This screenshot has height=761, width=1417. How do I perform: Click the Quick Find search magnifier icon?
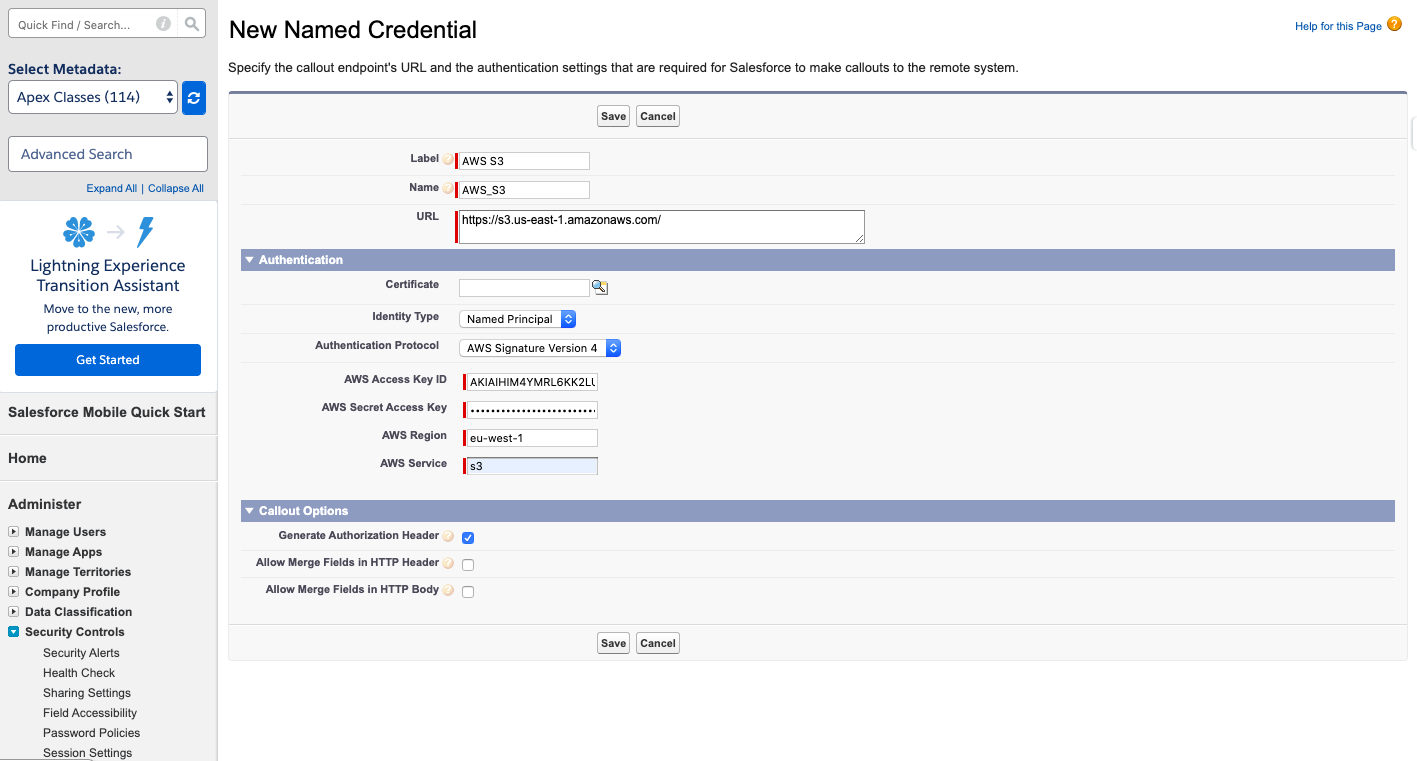point(191,22)
